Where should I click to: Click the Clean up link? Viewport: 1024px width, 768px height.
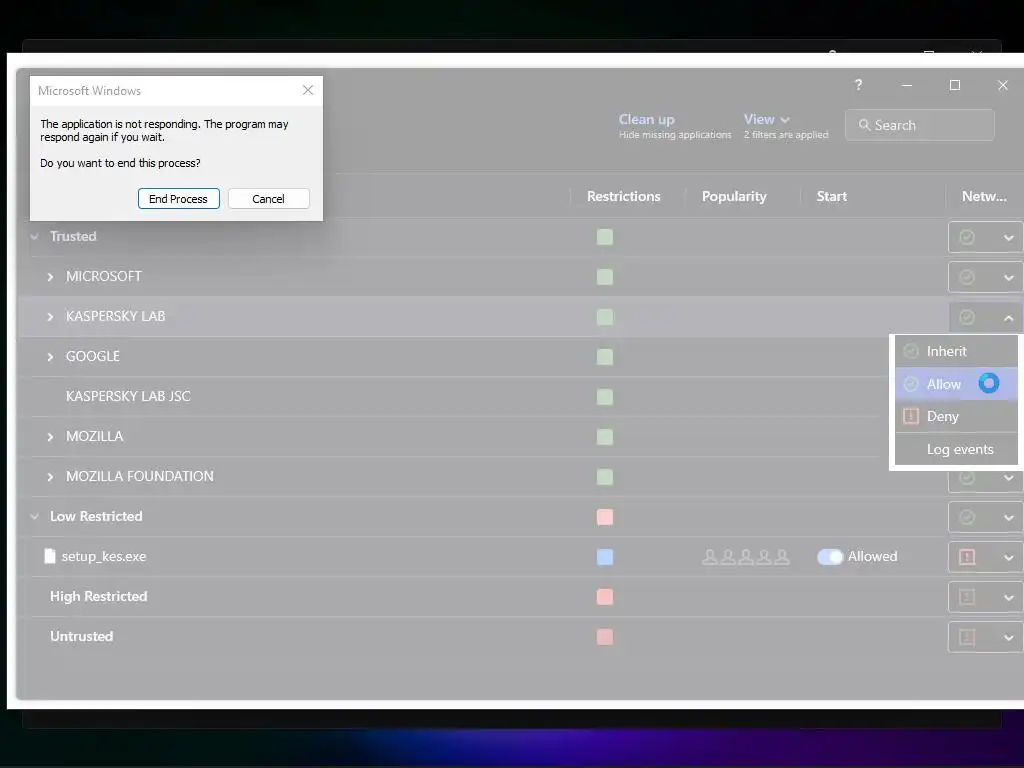click(647, 120)
